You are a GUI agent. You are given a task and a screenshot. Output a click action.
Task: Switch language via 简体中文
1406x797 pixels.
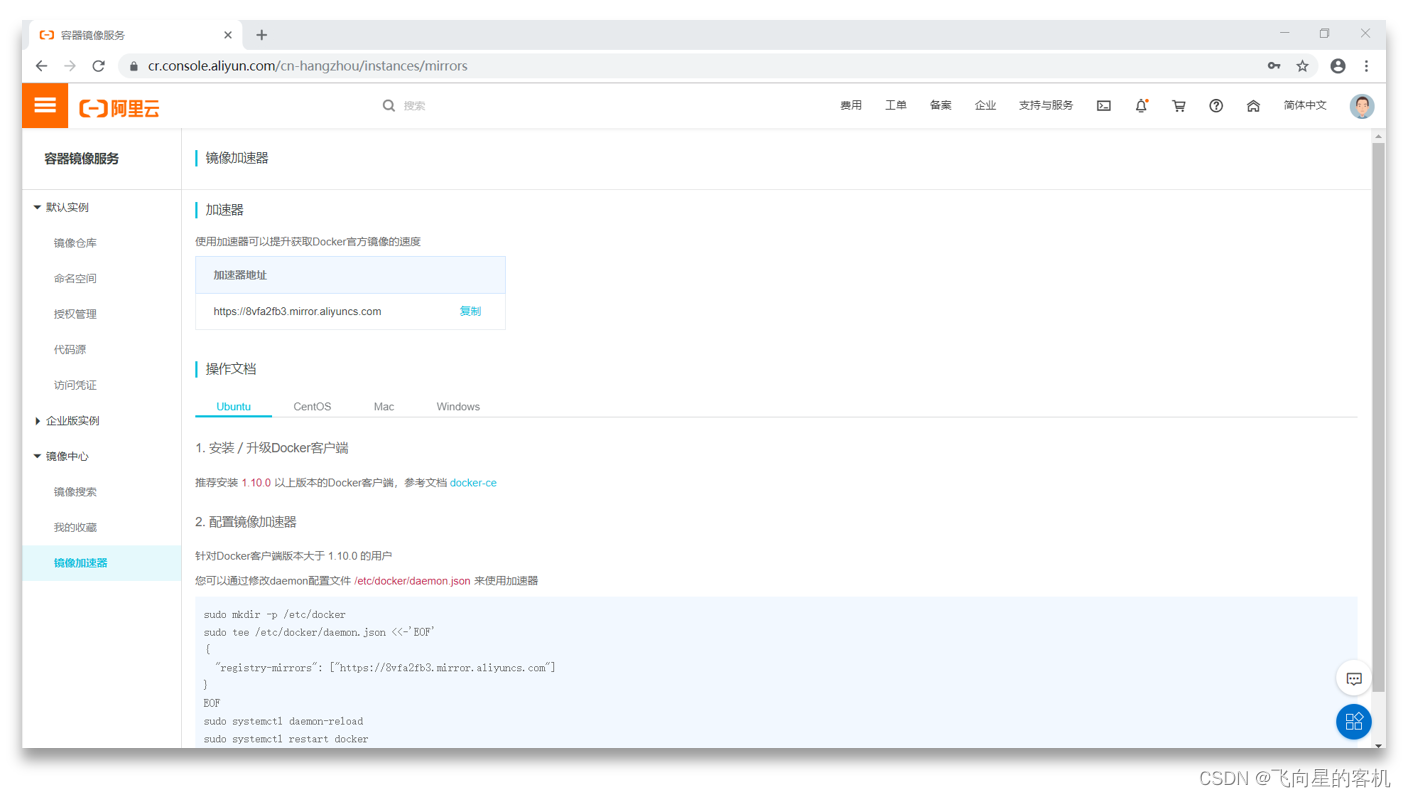tap(1305, 105)
